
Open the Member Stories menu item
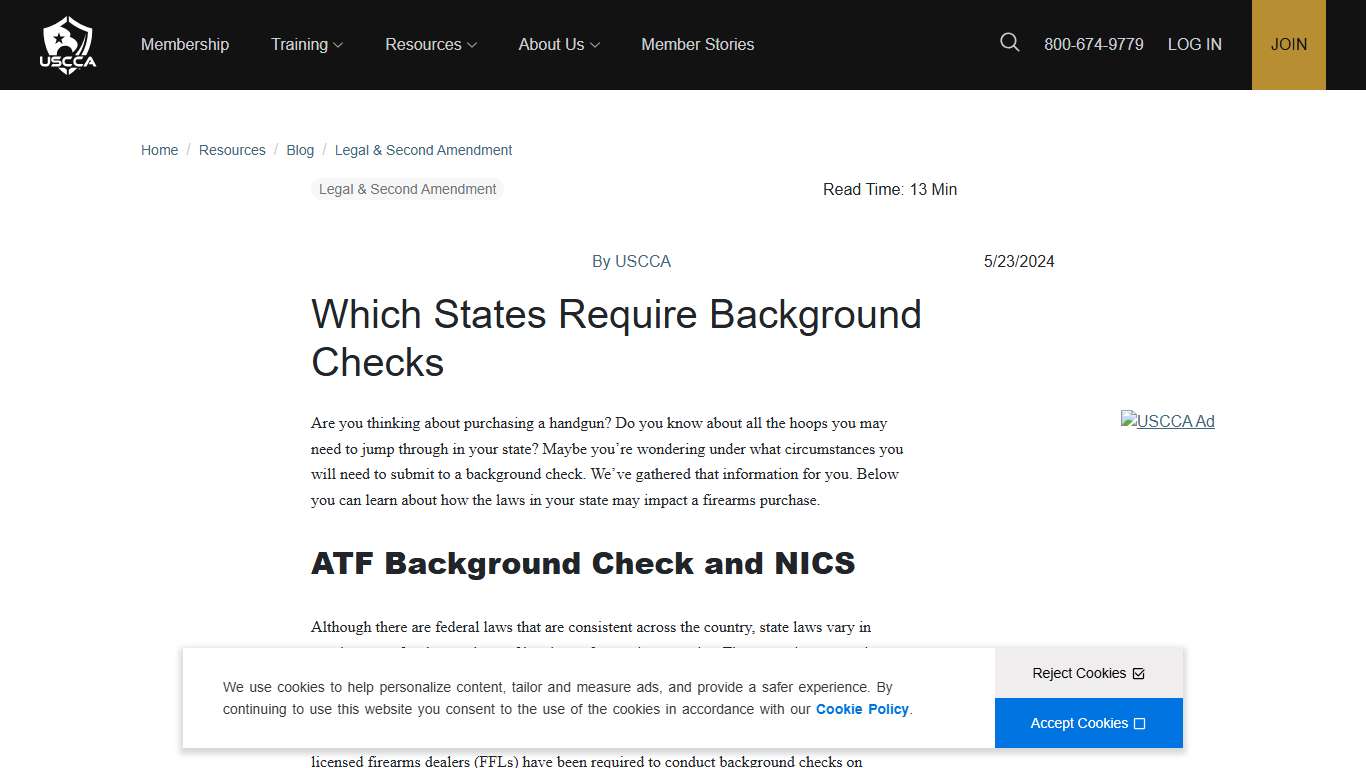pos(697,44)
